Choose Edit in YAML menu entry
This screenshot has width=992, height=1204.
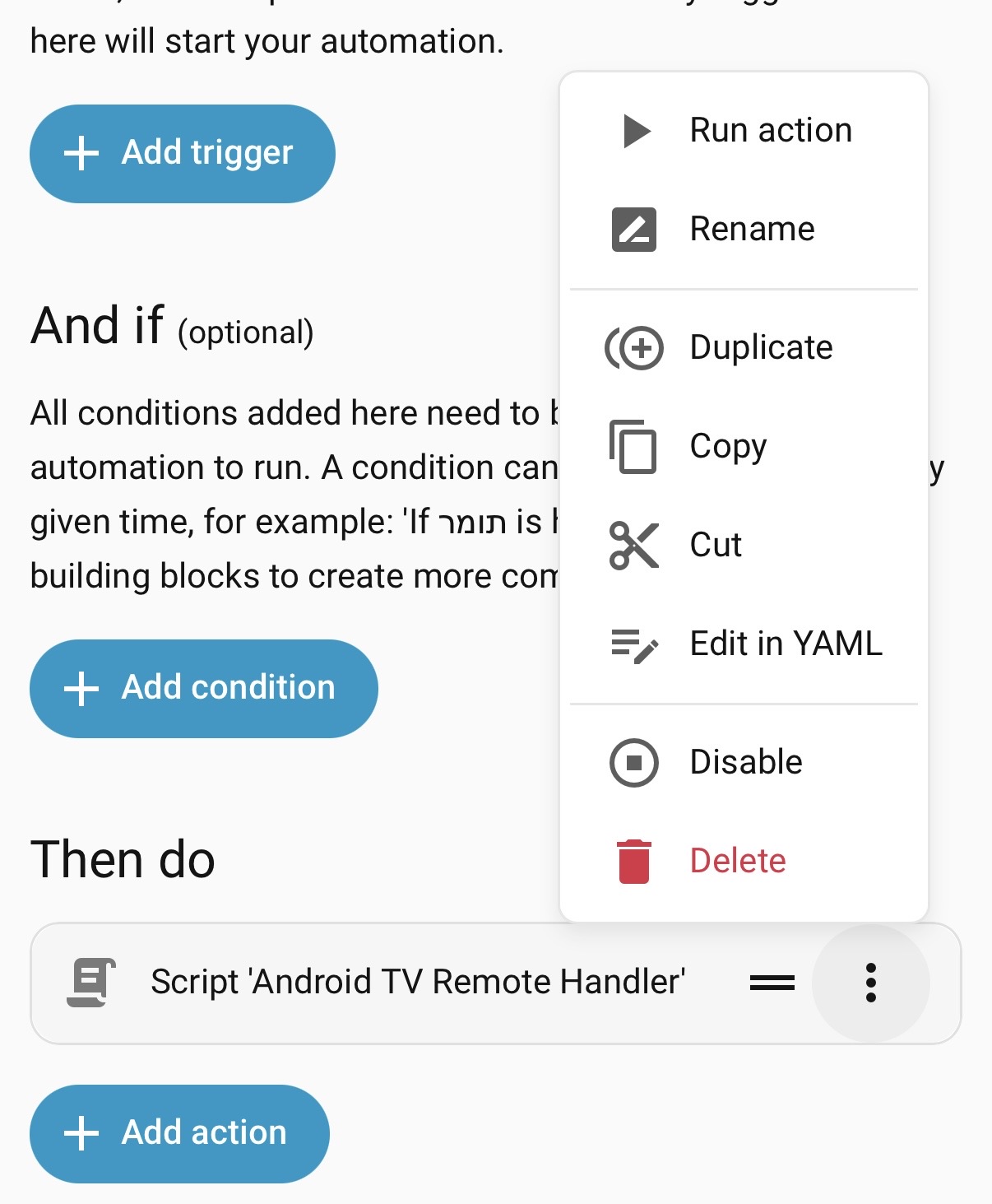tap(786, 644)
